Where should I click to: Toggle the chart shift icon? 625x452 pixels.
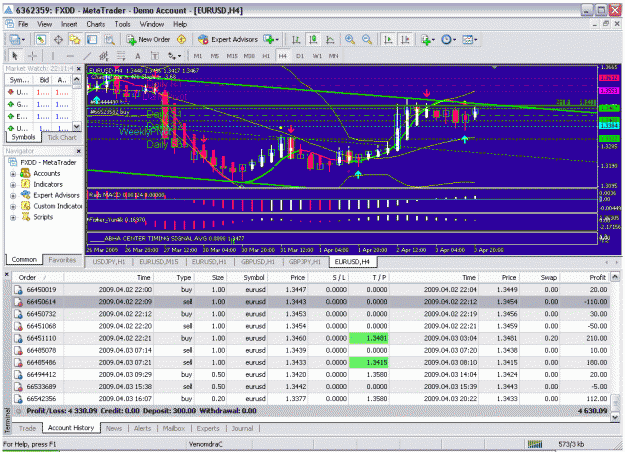tap(405, 39)
